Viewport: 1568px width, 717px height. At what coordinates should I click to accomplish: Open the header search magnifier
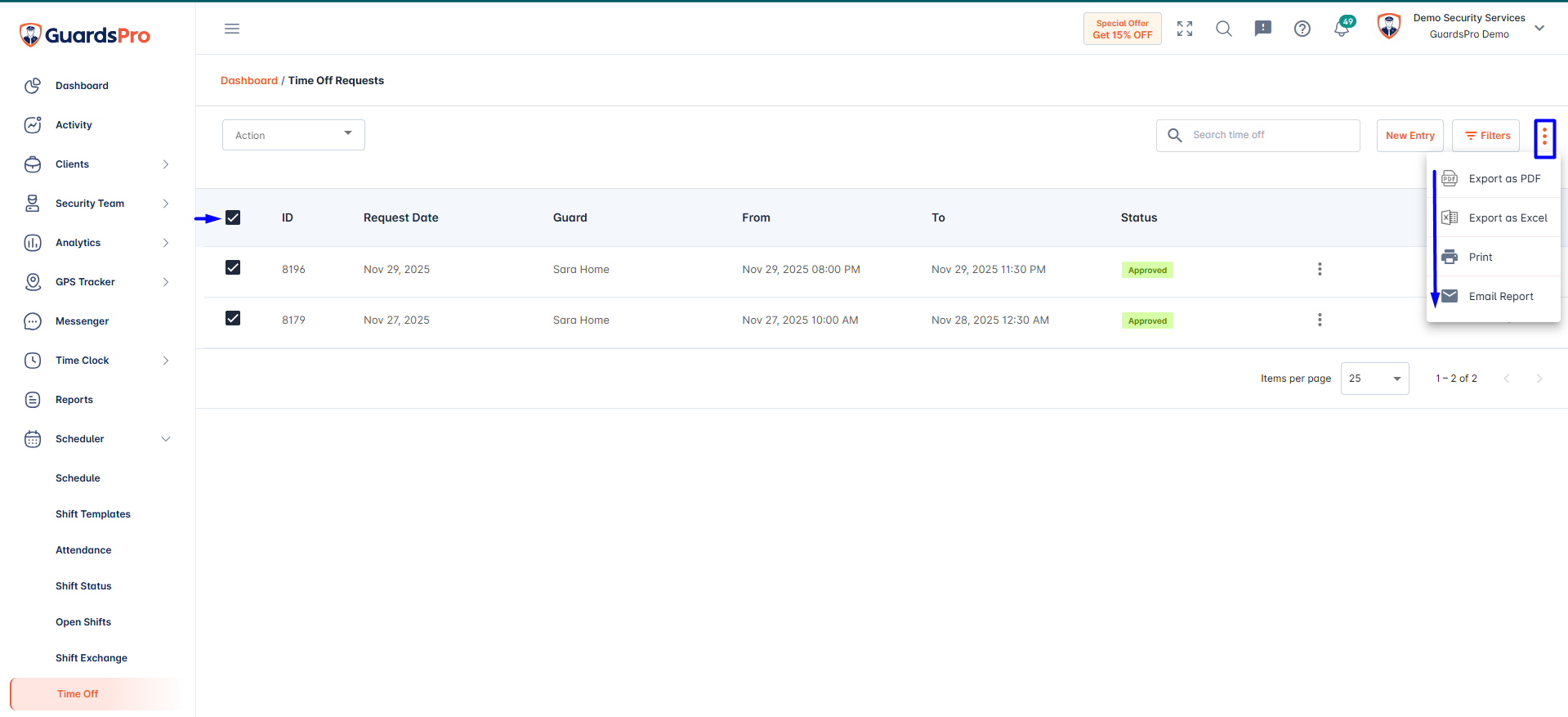(x=1224, y=29)
